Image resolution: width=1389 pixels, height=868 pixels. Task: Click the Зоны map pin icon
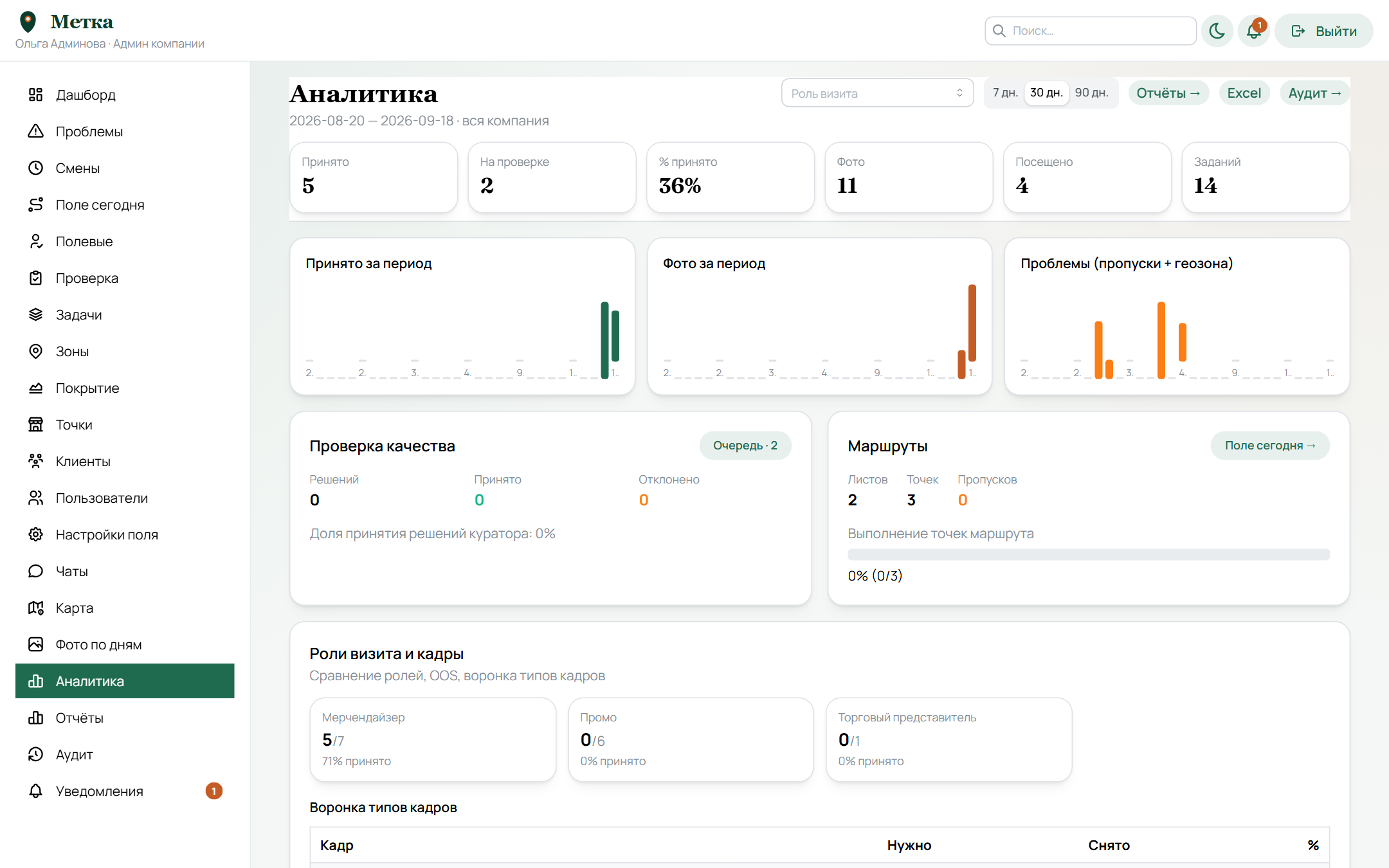[x=35, y=351]
